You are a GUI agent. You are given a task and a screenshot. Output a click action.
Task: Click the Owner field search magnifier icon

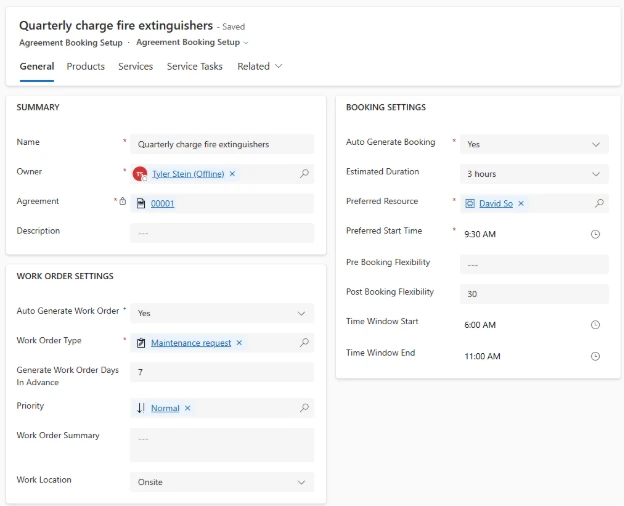tap(304, 174)
